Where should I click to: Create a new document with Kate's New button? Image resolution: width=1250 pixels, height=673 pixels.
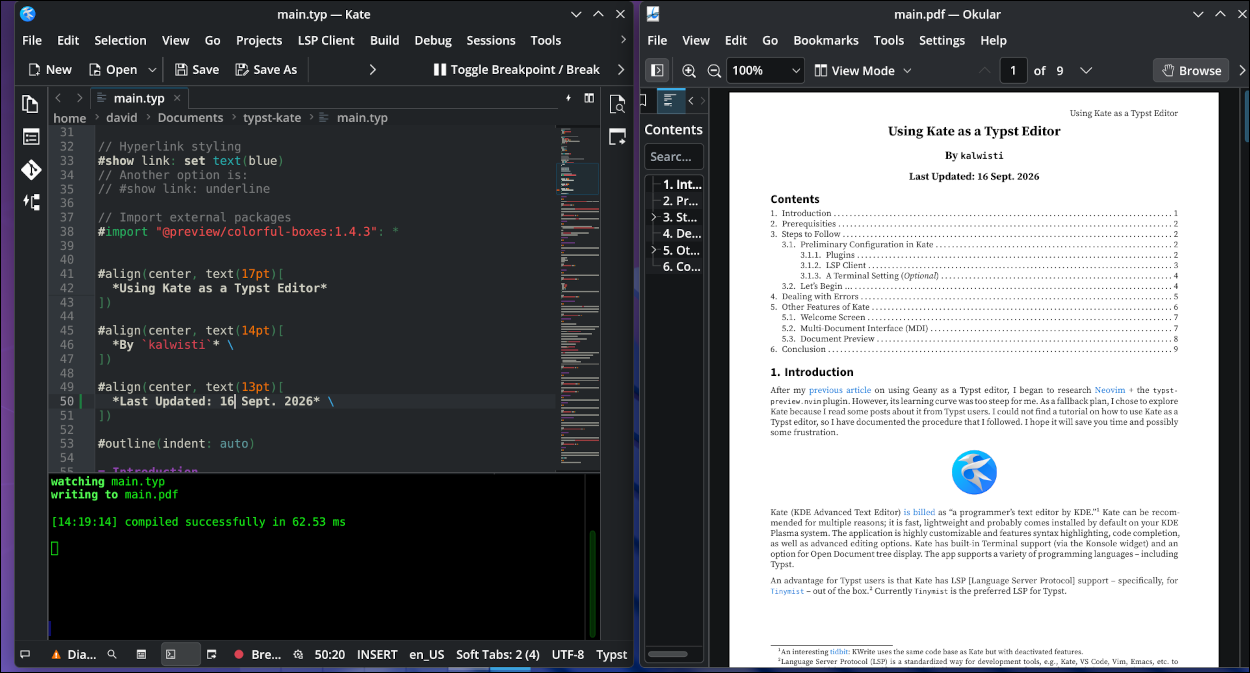coord(50,70)
